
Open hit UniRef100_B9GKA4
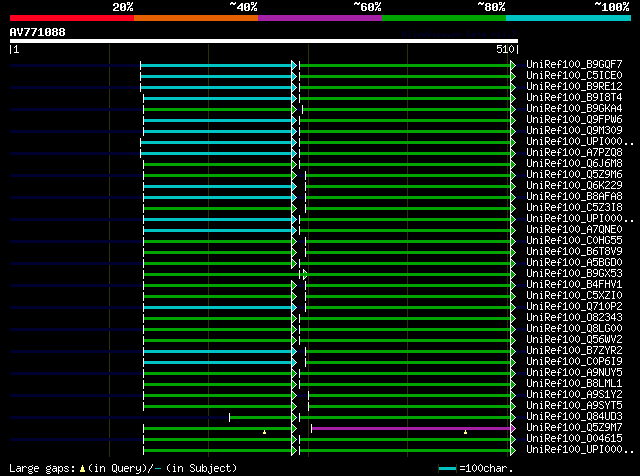click(x=574, y=109)
